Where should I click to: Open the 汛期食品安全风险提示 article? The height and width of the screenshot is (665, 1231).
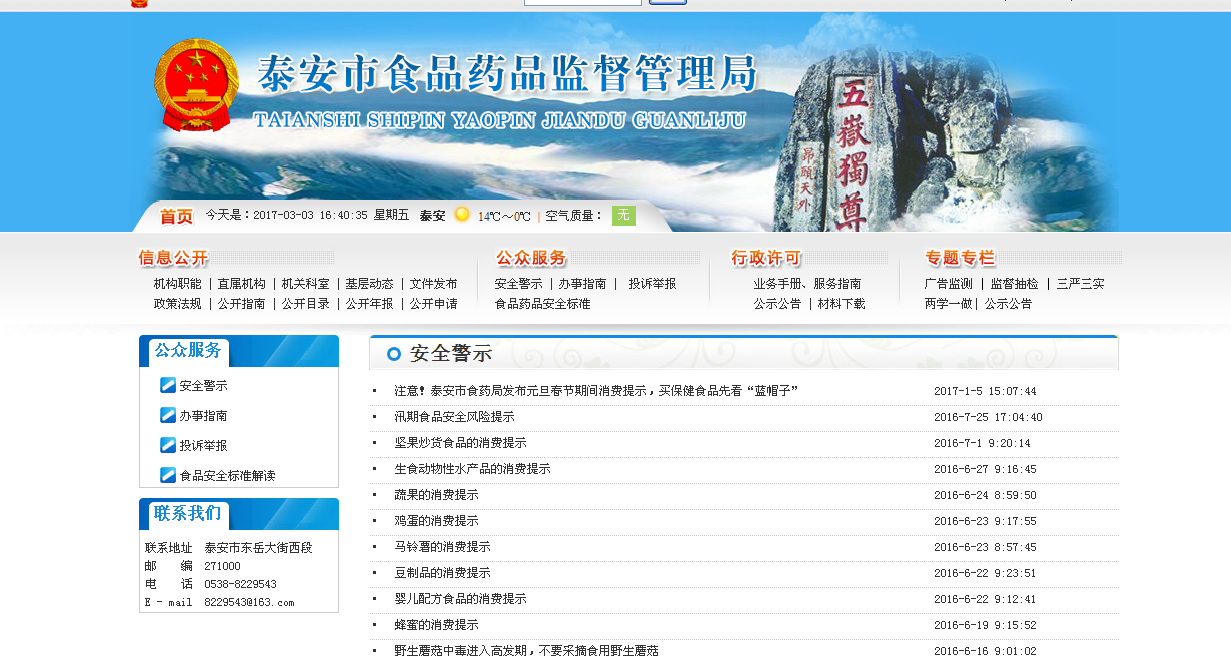pyautogui.click(x=454, y=417)
